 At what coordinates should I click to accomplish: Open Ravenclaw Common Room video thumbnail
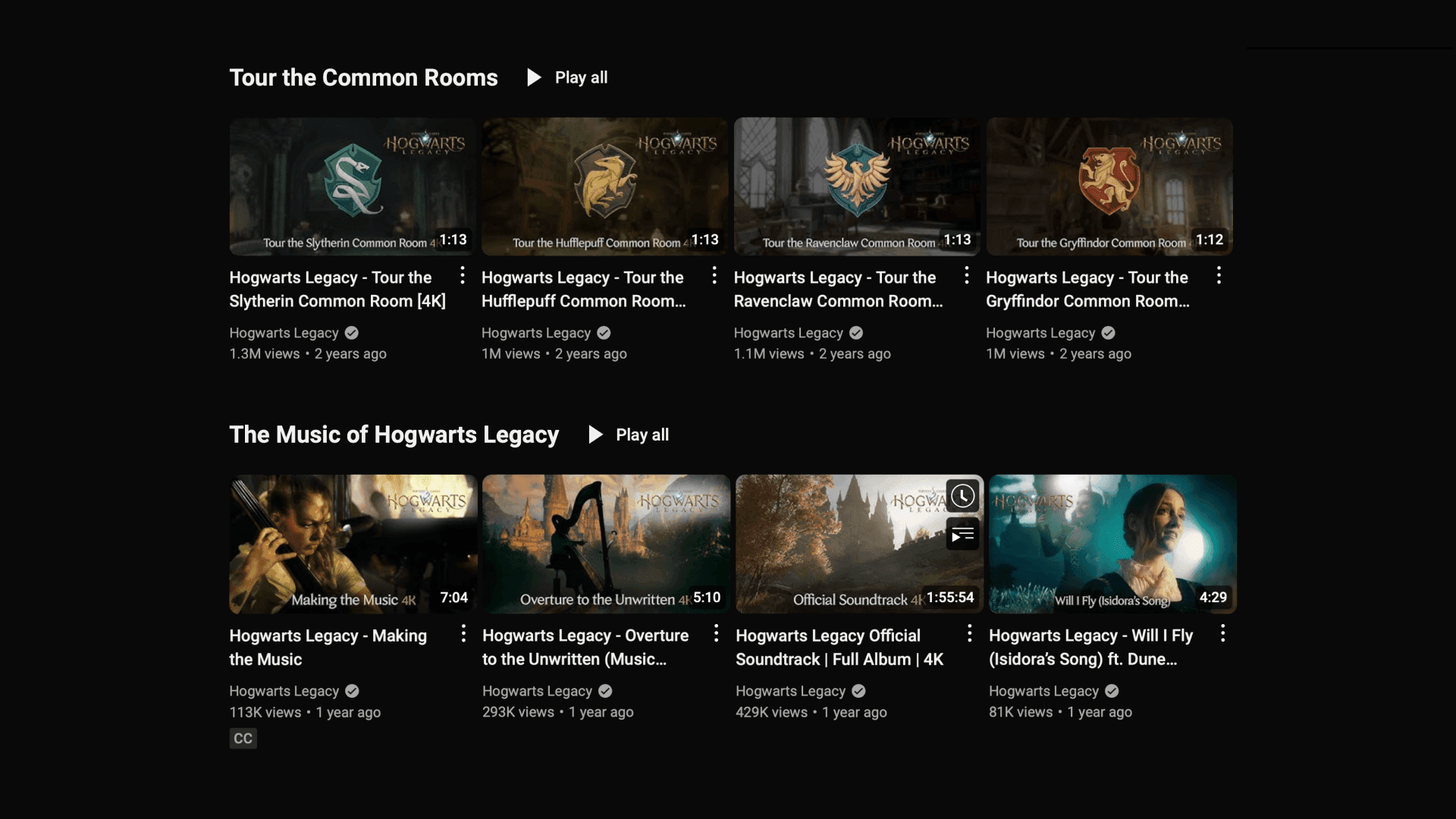click(857, 186)
